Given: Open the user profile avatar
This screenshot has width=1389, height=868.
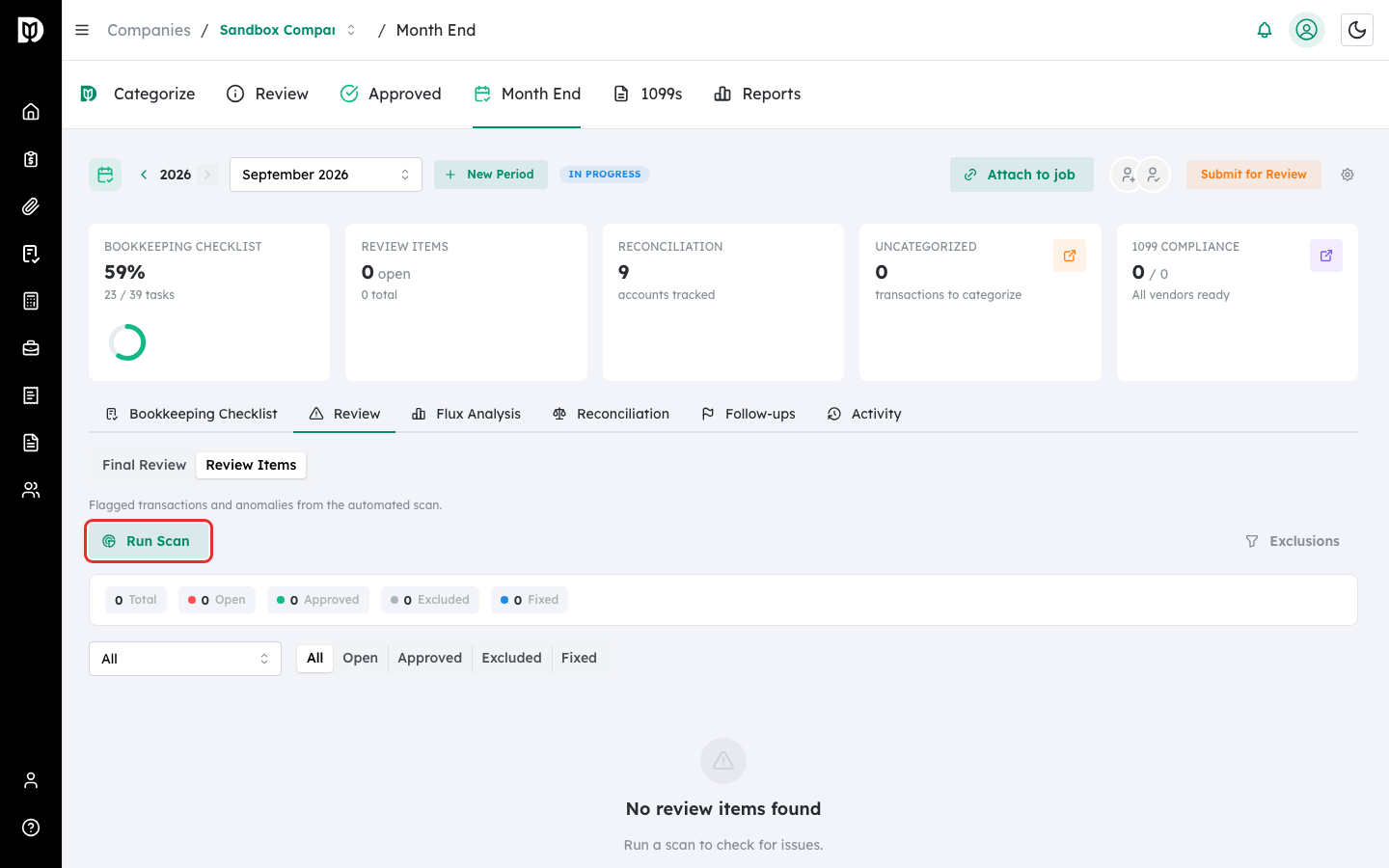Looking at the screenshot, I should (x=1307, y=30).
